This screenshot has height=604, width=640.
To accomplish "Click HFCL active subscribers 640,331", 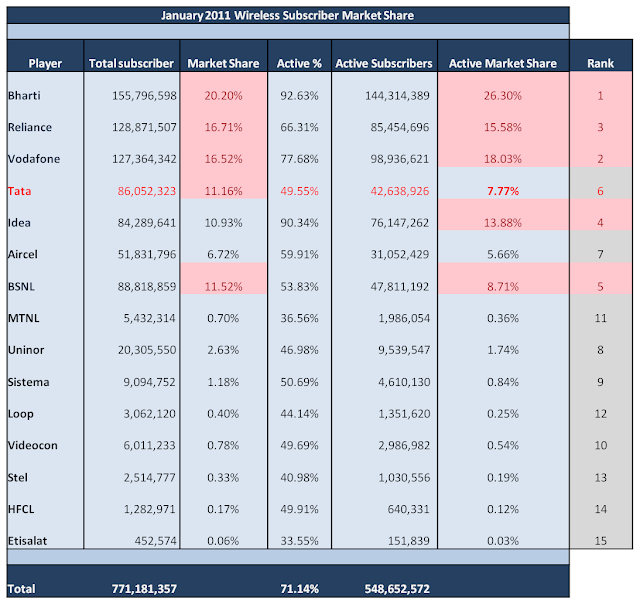I will [x=409, y=509].
